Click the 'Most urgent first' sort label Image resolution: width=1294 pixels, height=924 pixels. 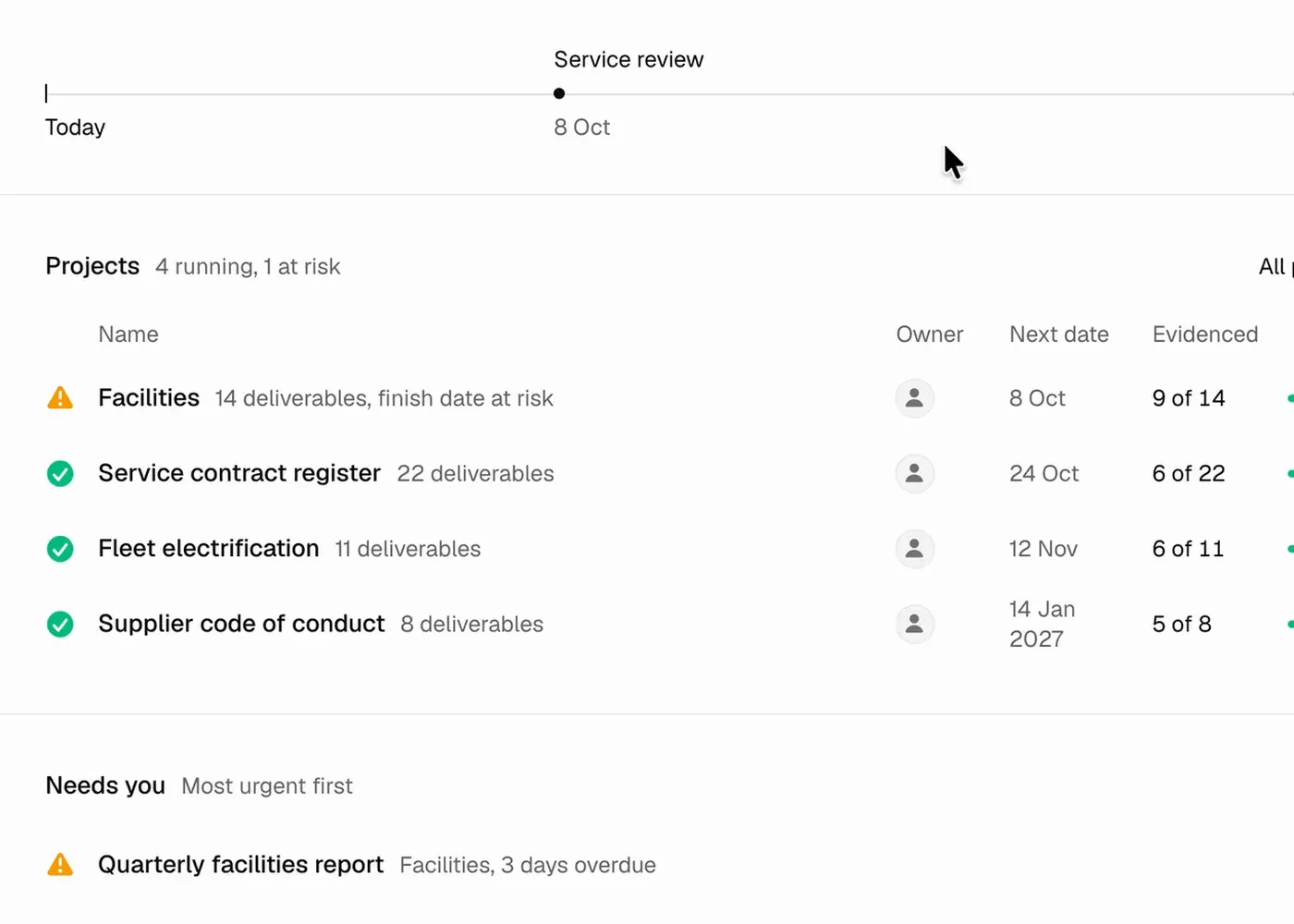coord(267,786)
